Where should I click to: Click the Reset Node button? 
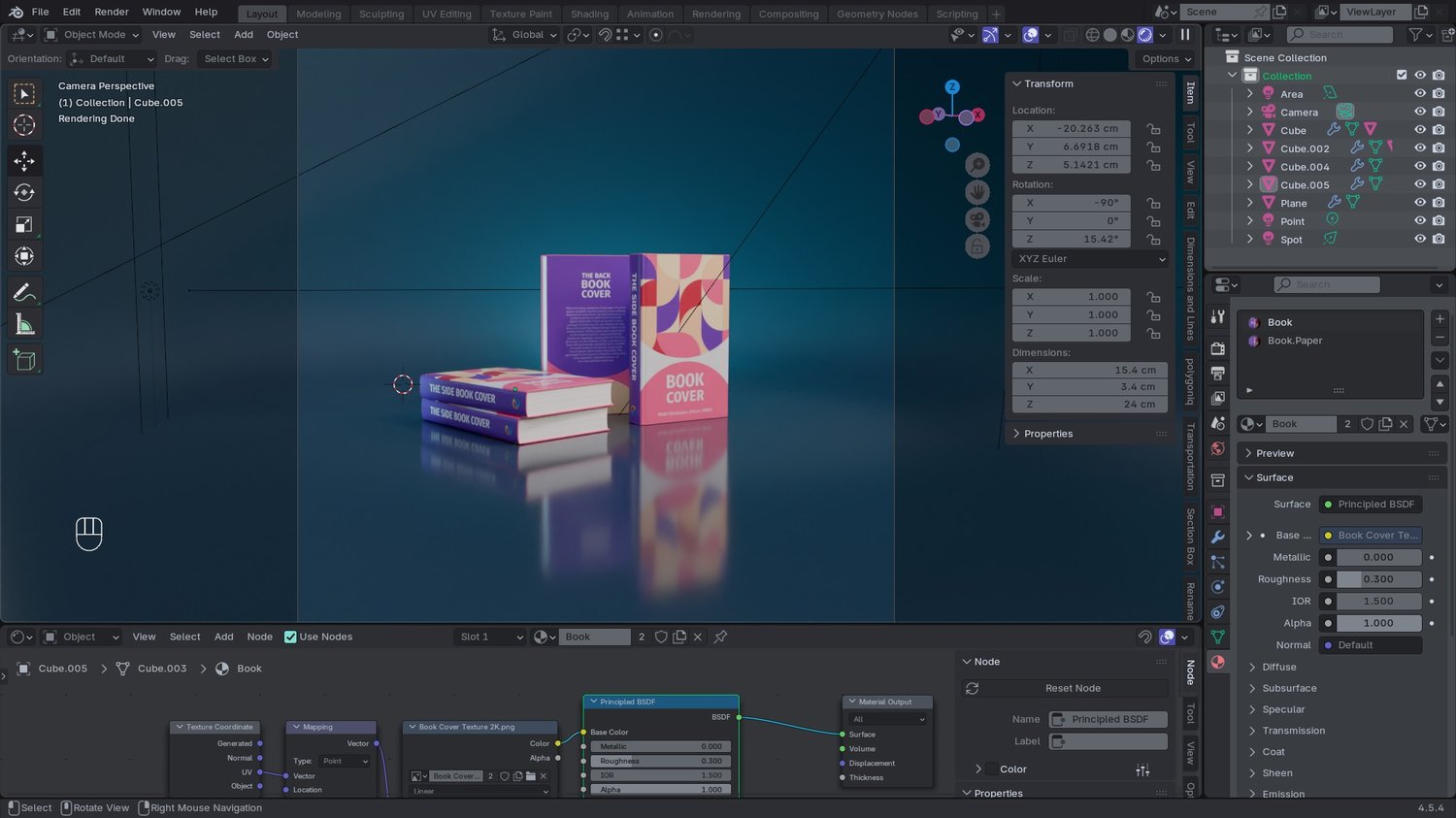pos(1072,688)
